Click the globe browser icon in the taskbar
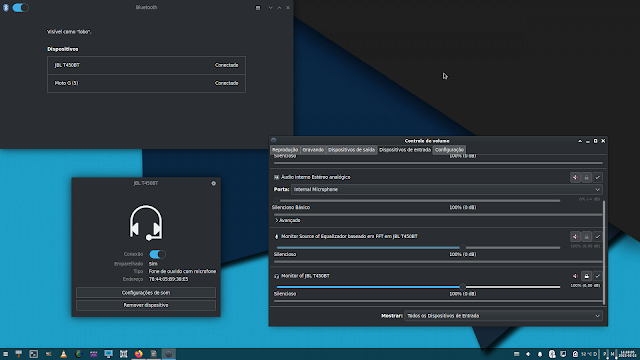 point(79,354)
